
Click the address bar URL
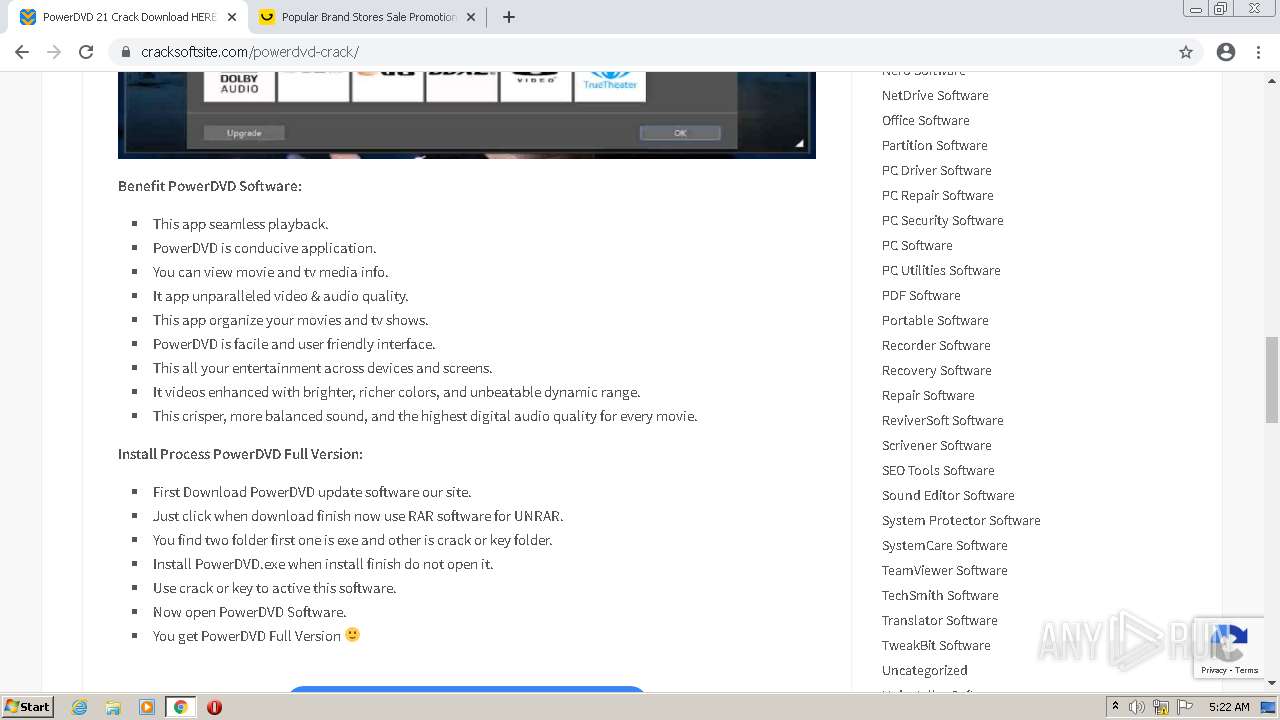click(x=250, y=52)
